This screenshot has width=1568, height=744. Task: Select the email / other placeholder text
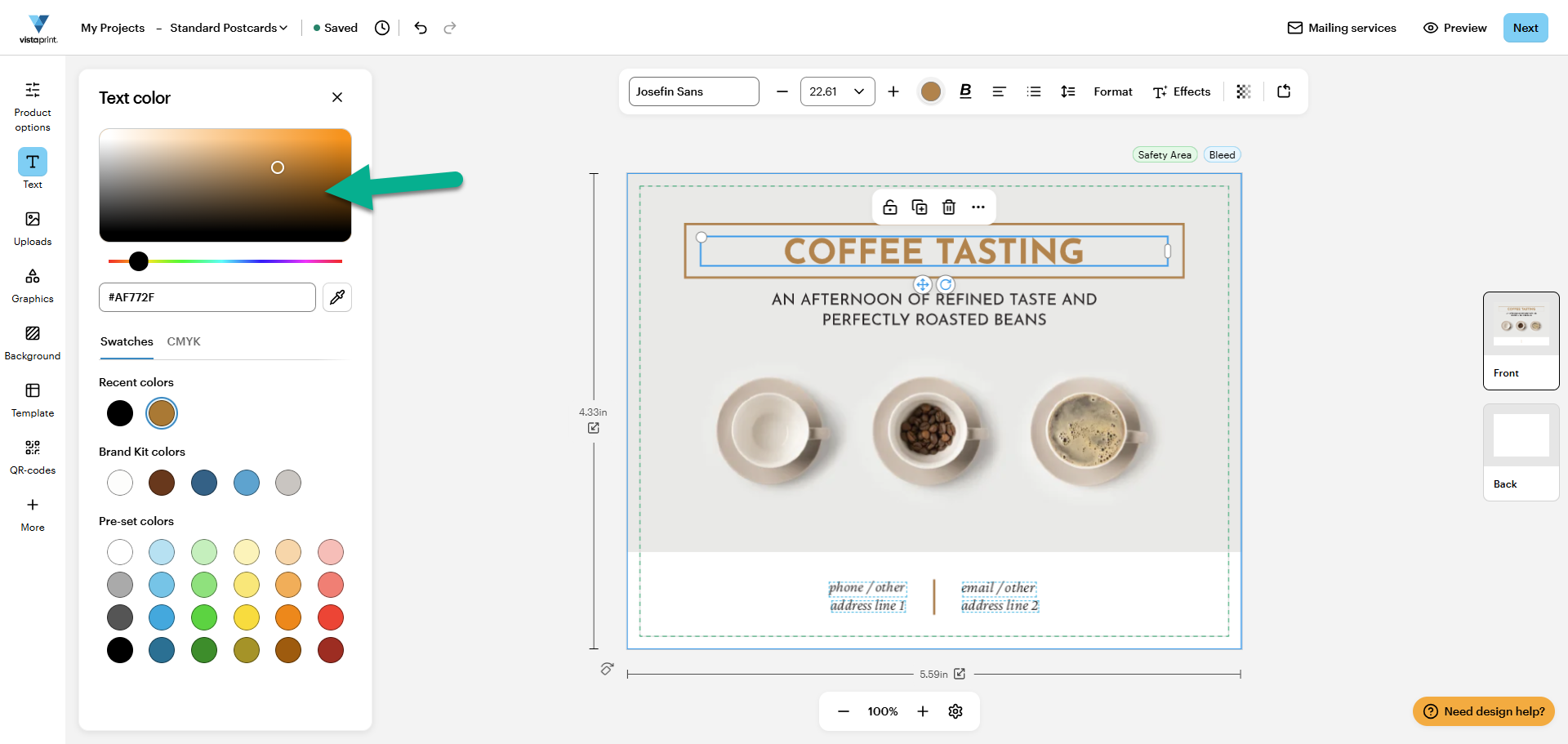[x=998, y=587]
